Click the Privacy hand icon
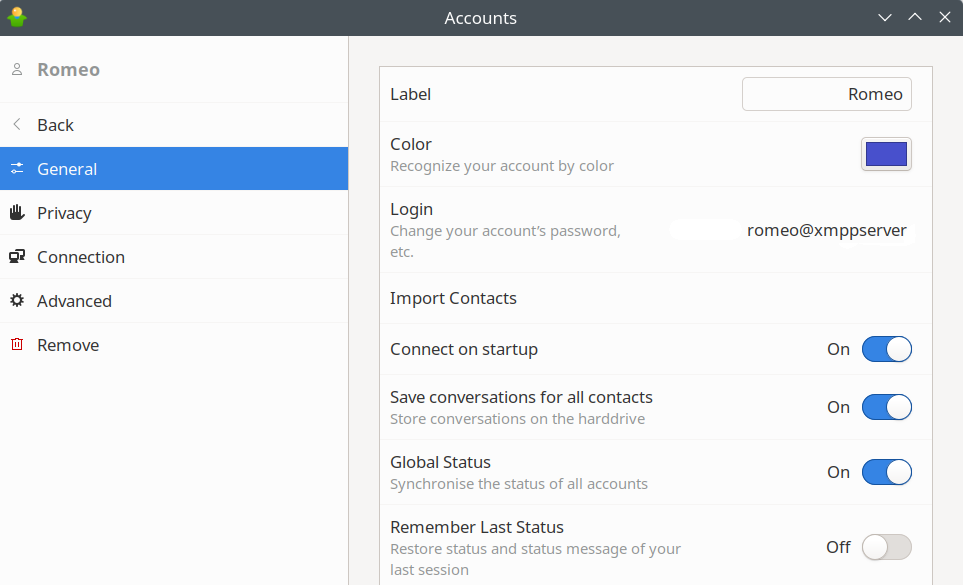This screenshot has height=585, width=963. click(x=17, y=212)
